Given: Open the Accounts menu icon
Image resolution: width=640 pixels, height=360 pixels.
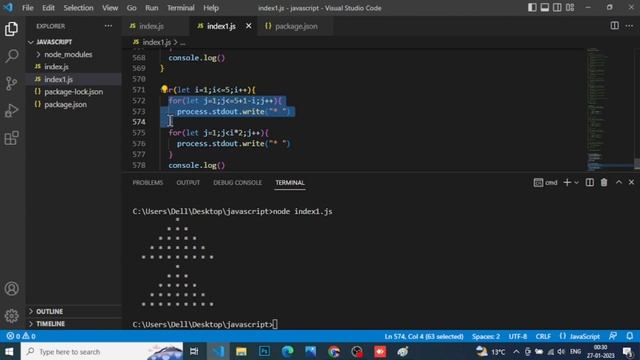Looking at the screenshot, I should pos(11,289).
